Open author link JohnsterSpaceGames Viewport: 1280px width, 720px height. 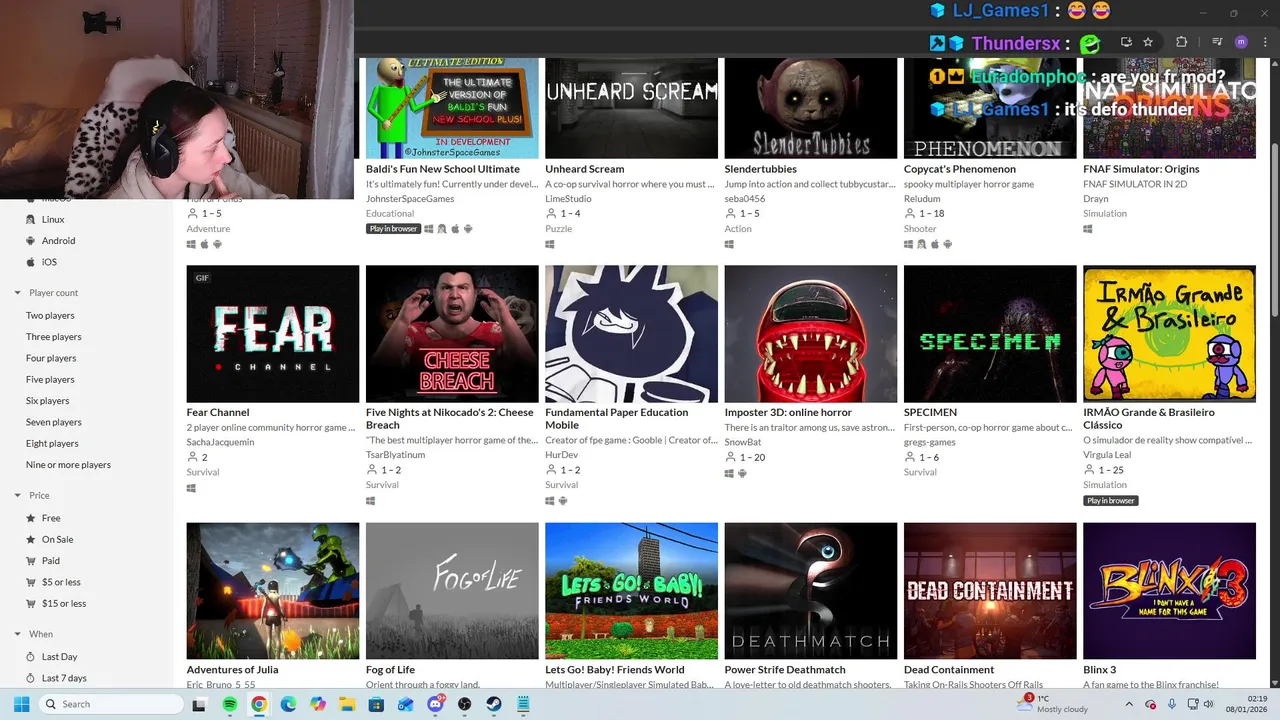(410, 199)
